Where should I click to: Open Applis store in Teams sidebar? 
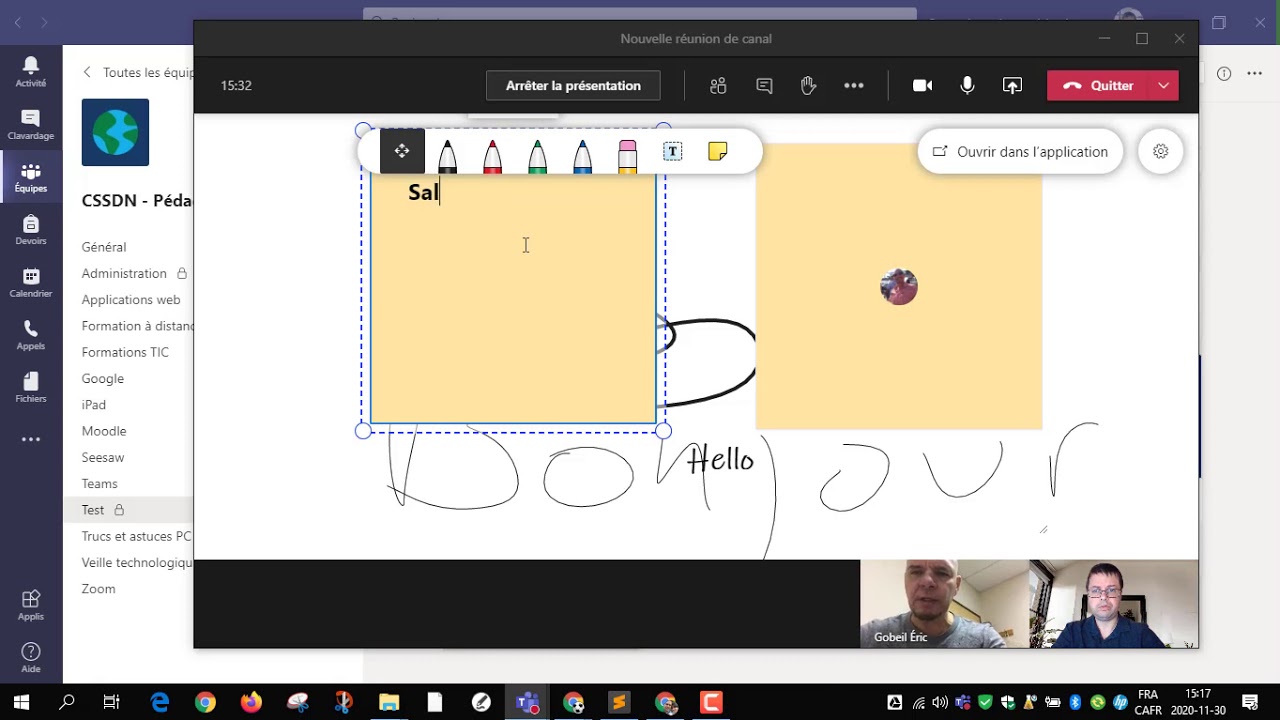(x=31, y=605)
